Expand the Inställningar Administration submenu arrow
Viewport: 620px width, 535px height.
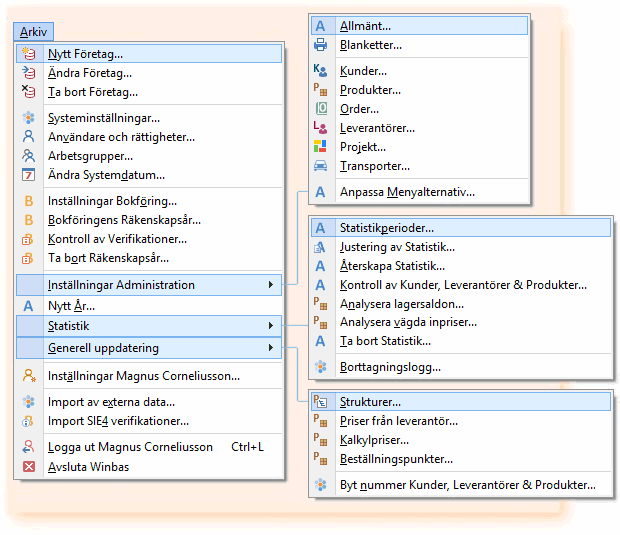coord(271,285)
